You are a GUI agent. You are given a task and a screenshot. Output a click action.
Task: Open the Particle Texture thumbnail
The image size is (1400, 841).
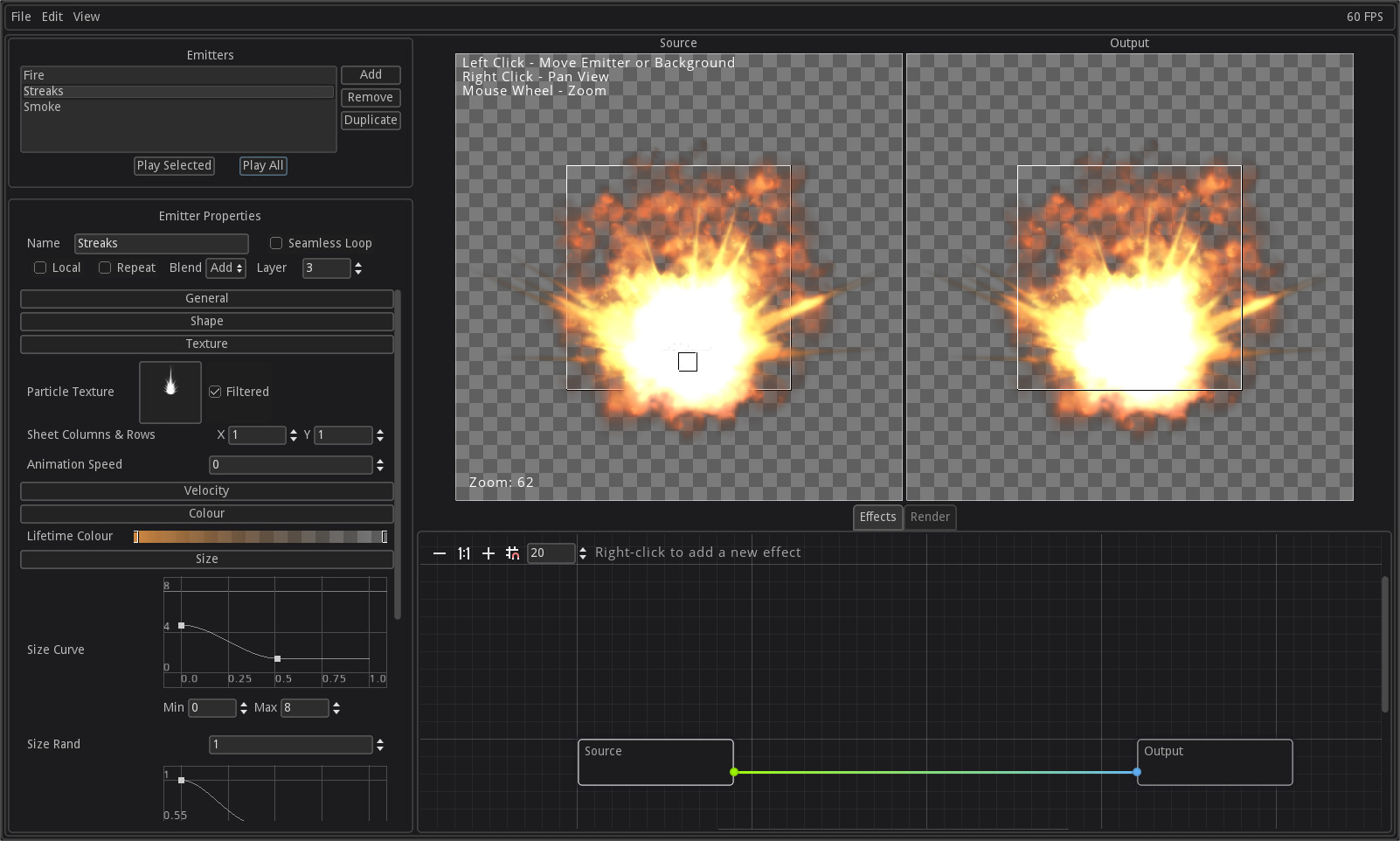click(x=170, y=392)
